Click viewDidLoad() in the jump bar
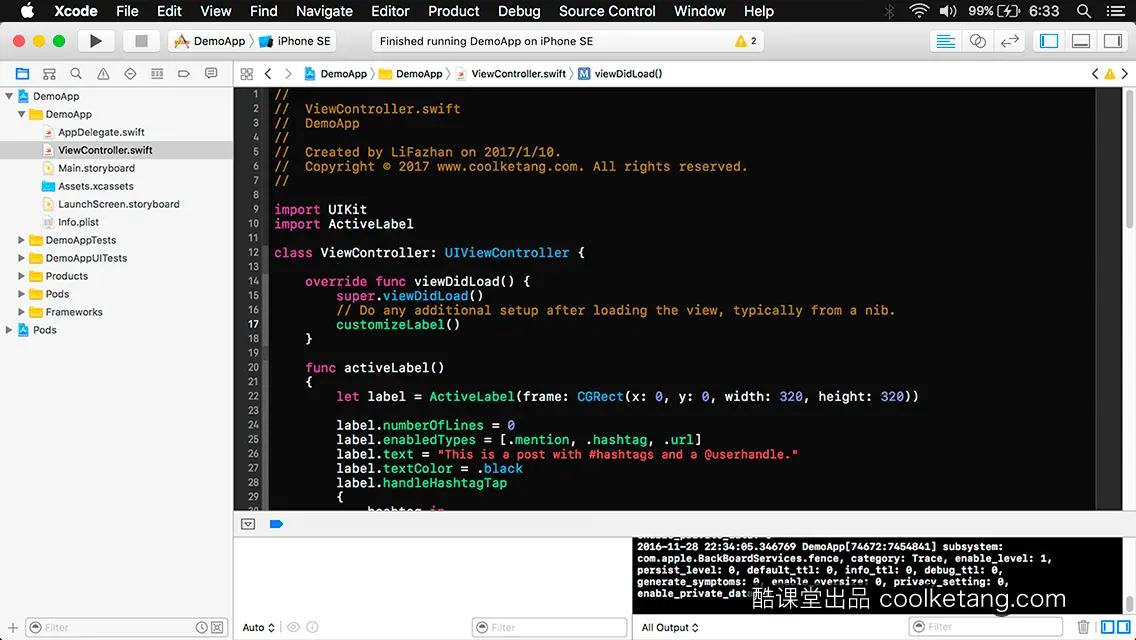Screen dimensions: 1136x640 pyautogui.click(x=620, y=74)
